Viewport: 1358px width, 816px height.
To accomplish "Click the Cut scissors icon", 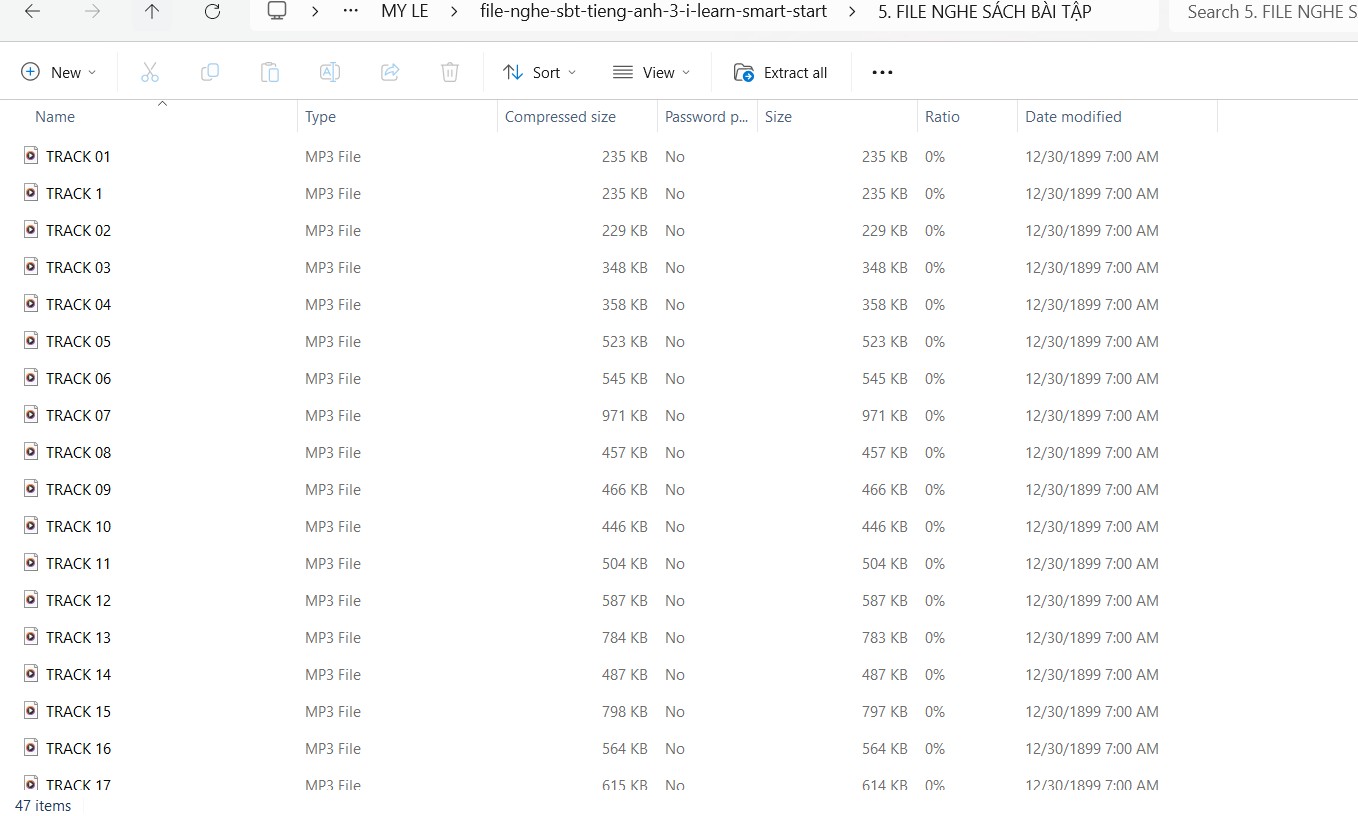I will [x=150, y=72].
